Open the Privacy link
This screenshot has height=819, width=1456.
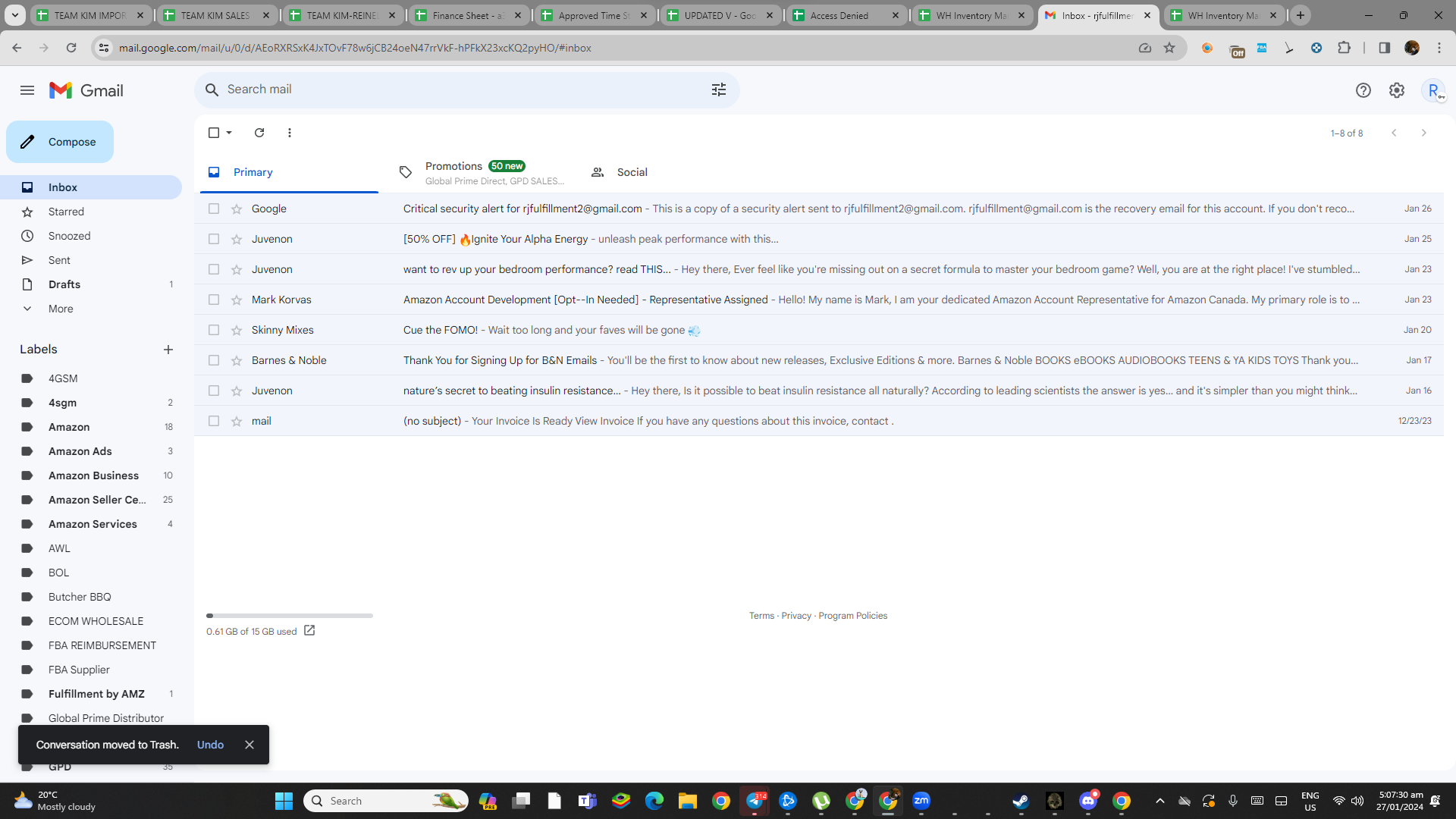pos(796,616)
